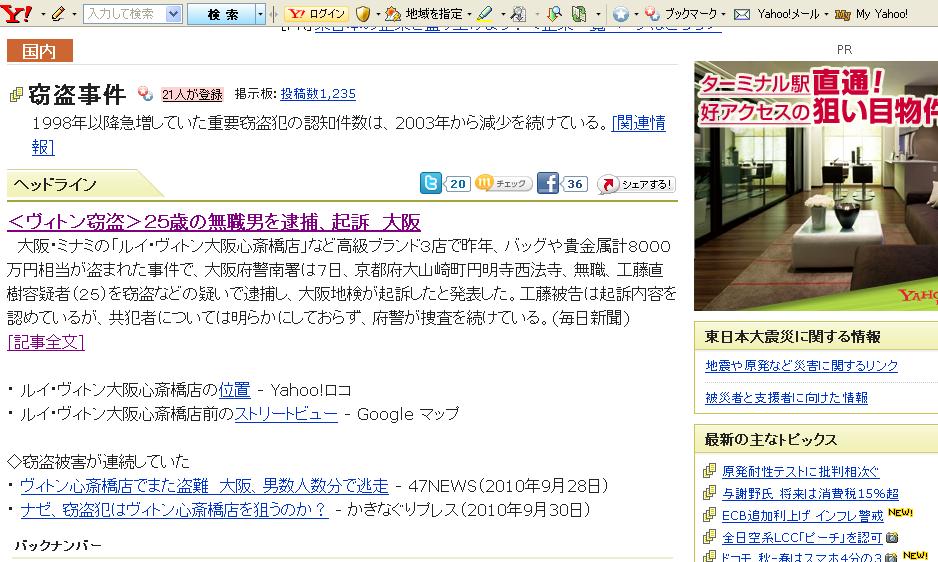This screenshot has height=562, width=938.
Task: Click the Facebook share icon
Action: point(547,183)
